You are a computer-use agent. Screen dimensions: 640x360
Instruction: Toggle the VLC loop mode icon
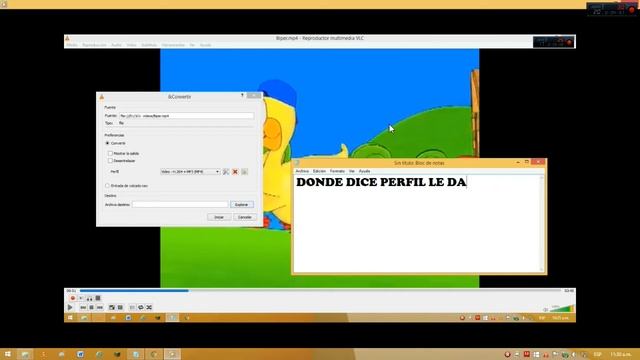pos(141,307)
